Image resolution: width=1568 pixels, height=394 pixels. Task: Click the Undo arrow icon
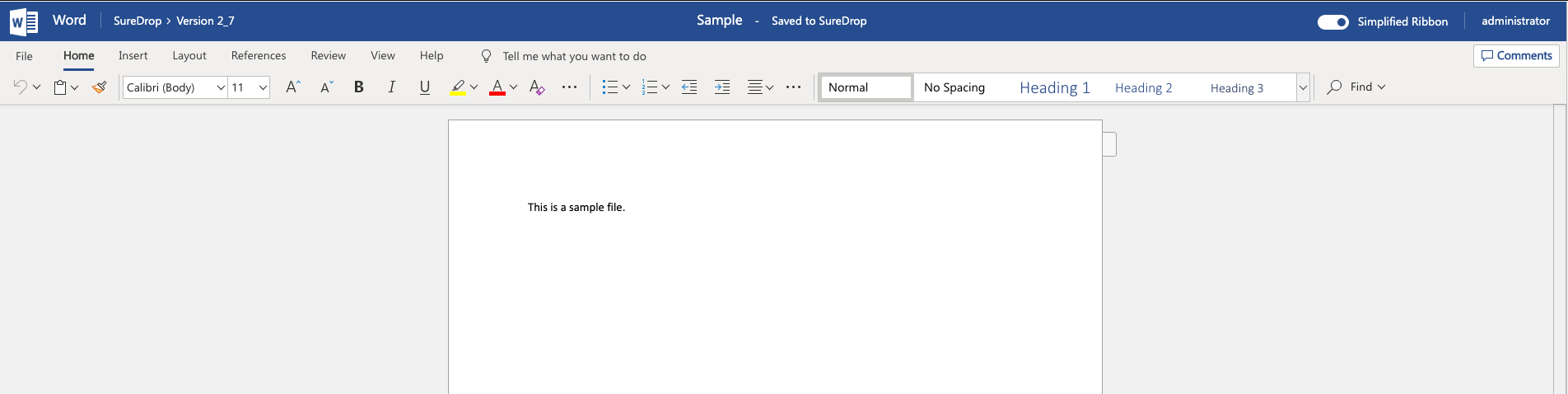pyautogui.click(x=20, y=87)
